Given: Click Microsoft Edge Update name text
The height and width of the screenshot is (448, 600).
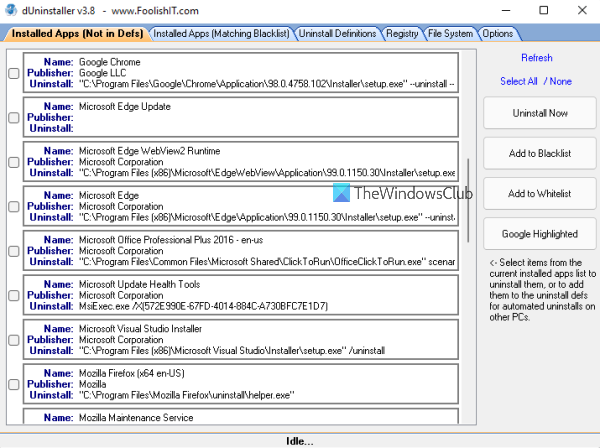Looking at the screenshot, I should [x=124, y=106].
